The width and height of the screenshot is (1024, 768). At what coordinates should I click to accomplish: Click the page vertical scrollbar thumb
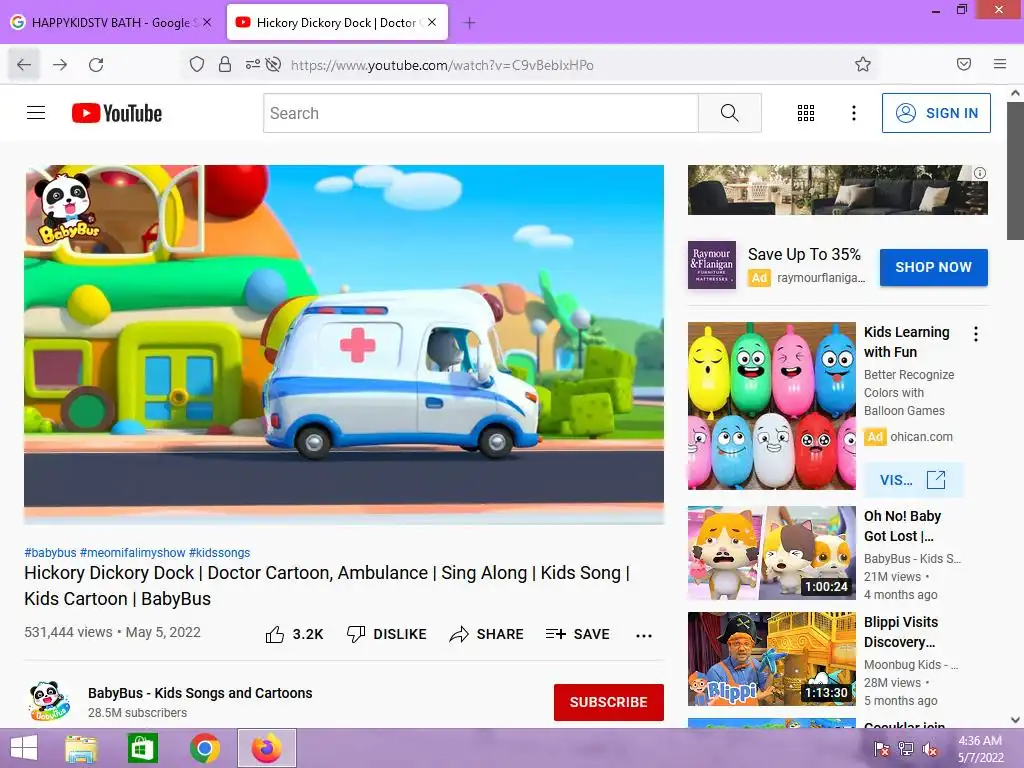tap(1015, 171)
